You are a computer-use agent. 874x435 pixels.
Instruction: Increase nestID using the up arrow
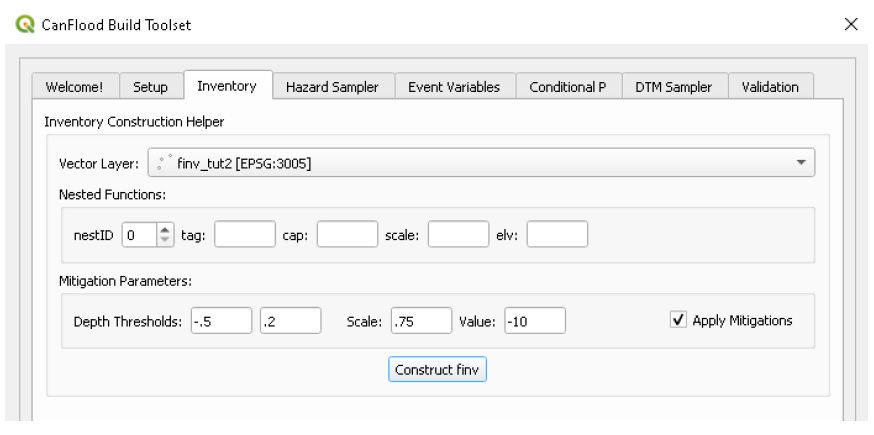pos(164,229)
